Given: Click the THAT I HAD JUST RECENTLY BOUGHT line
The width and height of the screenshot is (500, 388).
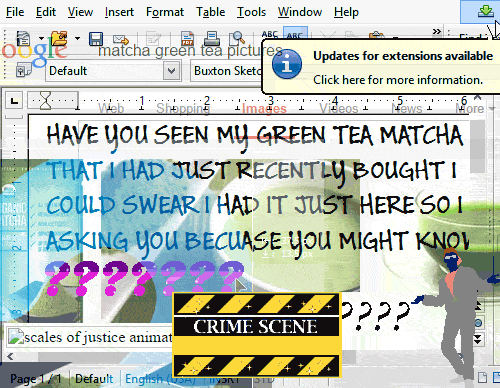Looking at the screenshot, I should (252, 172).
